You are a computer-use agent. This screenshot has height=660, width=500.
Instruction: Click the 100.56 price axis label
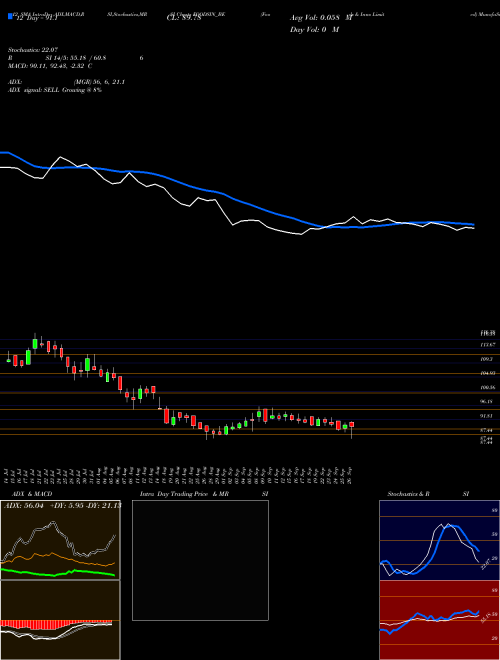point(487,387)
